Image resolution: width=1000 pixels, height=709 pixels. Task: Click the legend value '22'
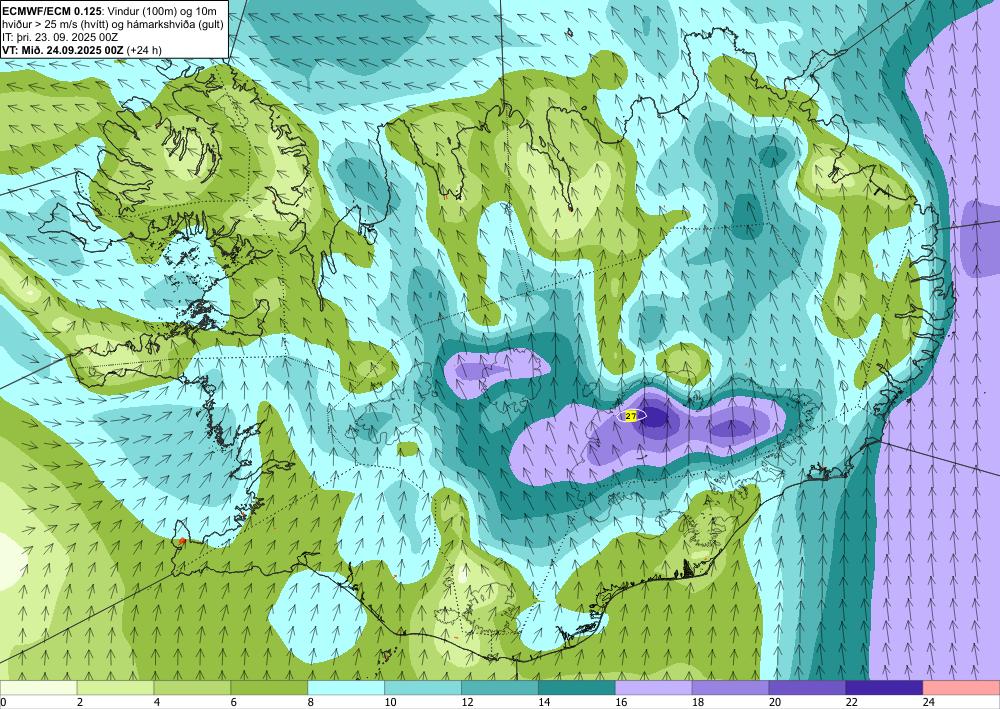(851, 702)
